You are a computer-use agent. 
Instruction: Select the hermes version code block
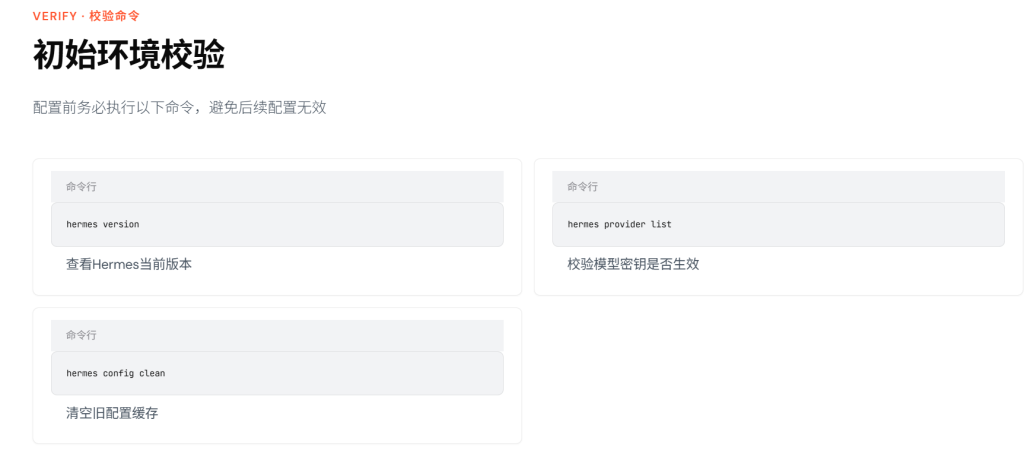point(277,225)
